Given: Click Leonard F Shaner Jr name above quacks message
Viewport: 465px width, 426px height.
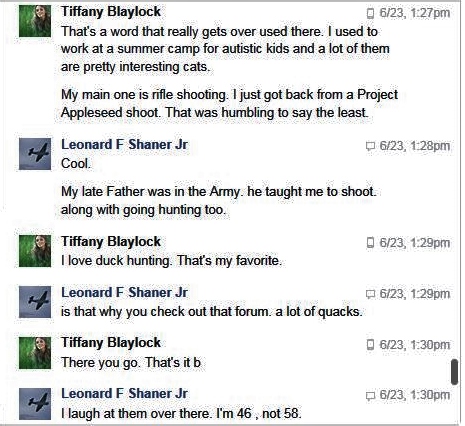Looking at the screenshot, I should coord(124,293).
